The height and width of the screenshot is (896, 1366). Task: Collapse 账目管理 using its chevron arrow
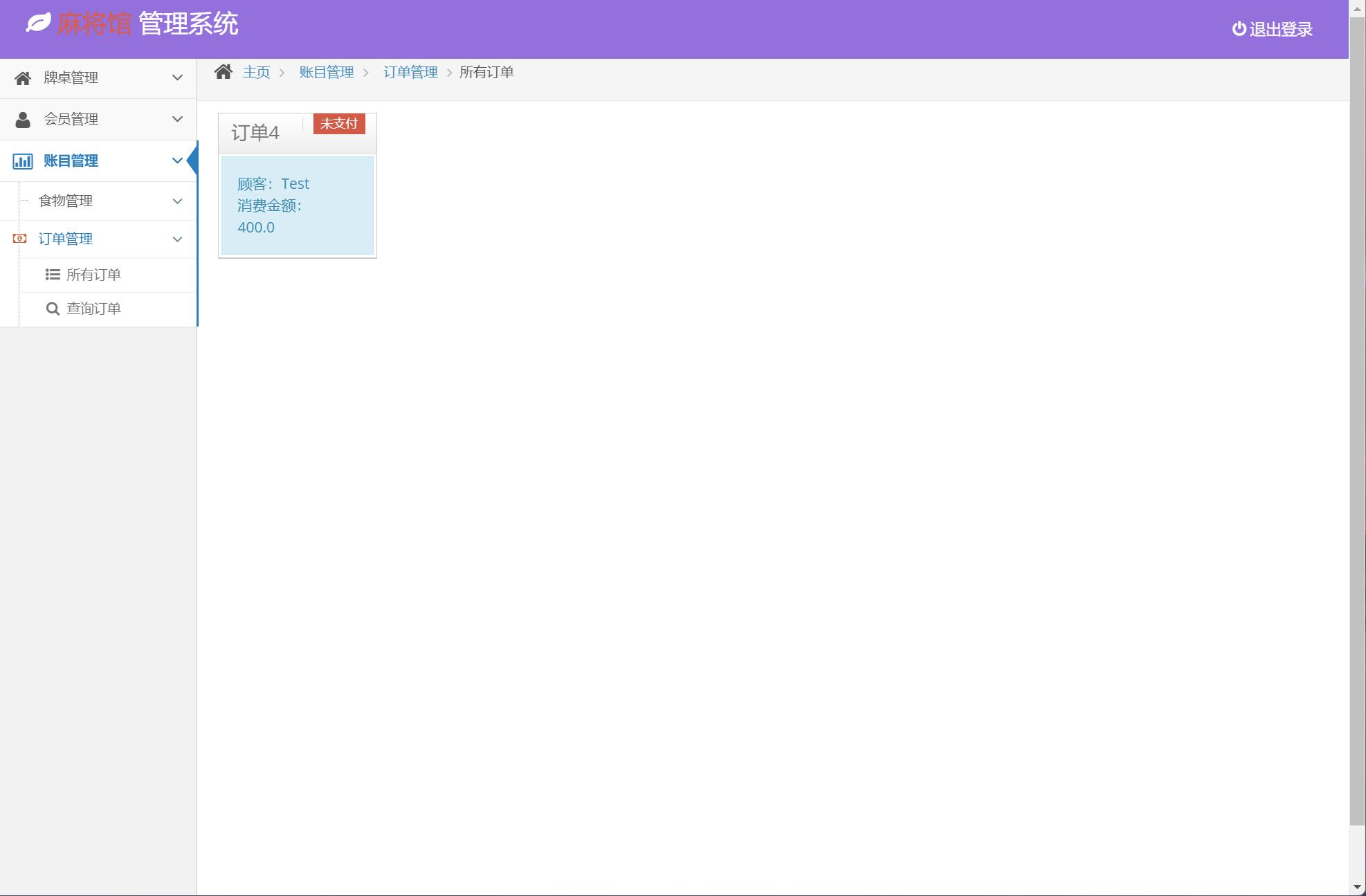177,161
